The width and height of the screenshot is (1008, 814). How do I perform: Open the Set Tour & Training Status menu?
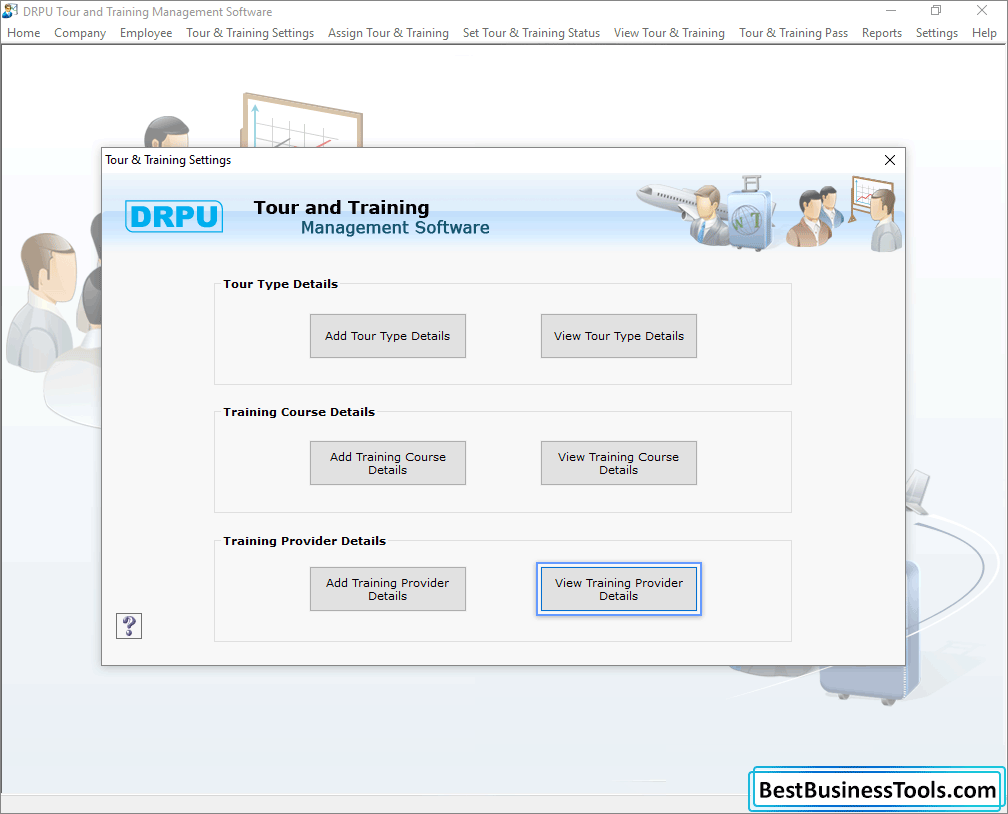pyautogui.click(x=531, y=33)
